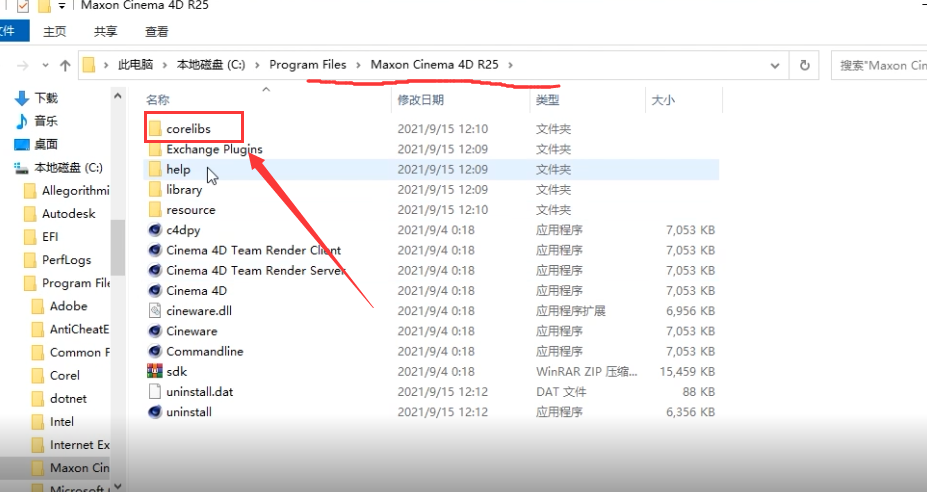927x492 pixels.
Task: Select EFI folder in the tree
Action: [41, 237]
